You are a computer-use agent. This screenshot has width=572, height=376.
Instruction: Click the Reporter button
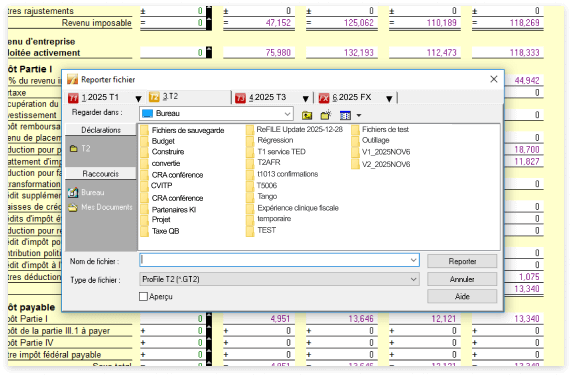click(x=462, y=261)
